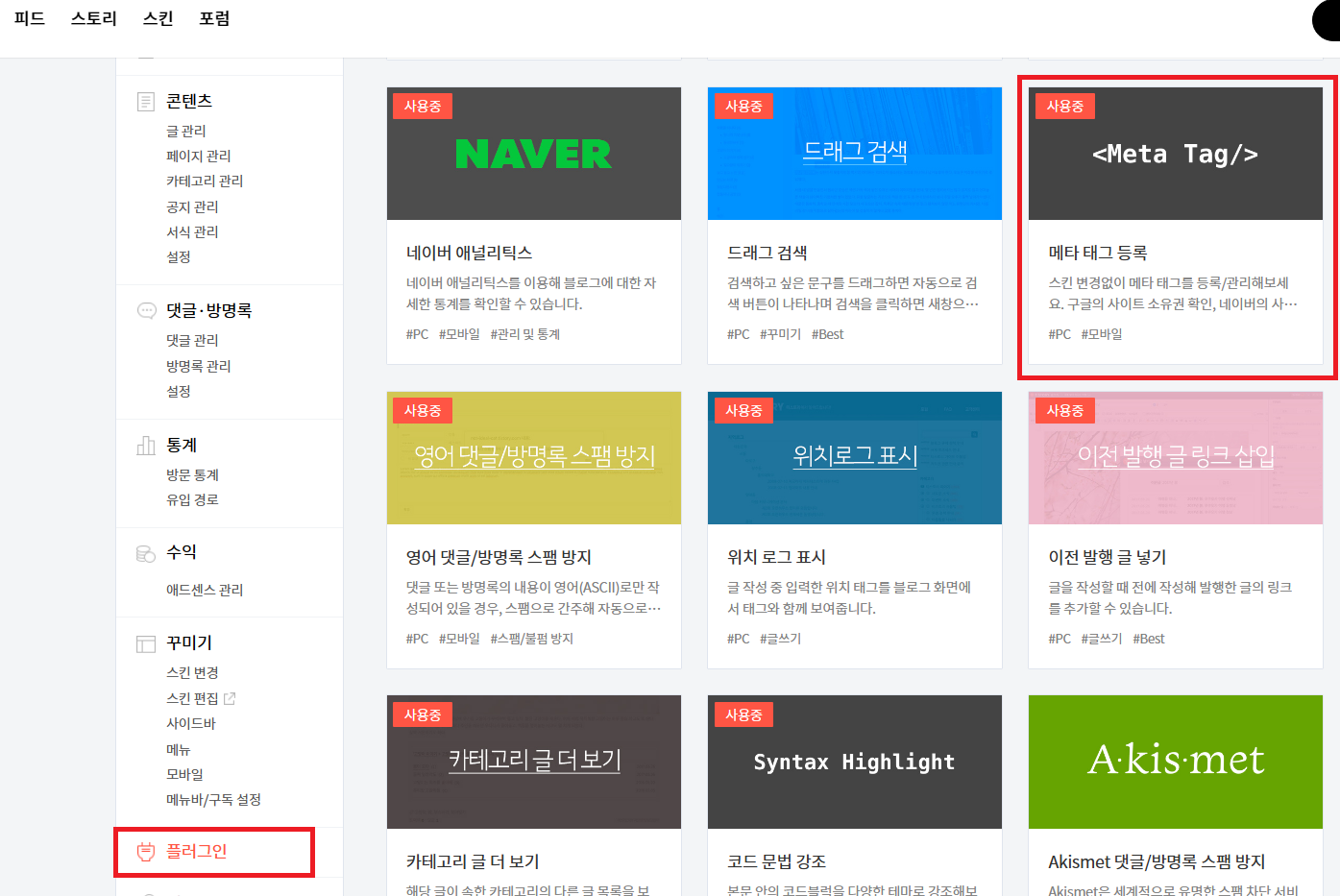Click #꾸미기 tag on 드래그 검색 card
This screenshot has width=1340, height=896.
pos(780,334)
